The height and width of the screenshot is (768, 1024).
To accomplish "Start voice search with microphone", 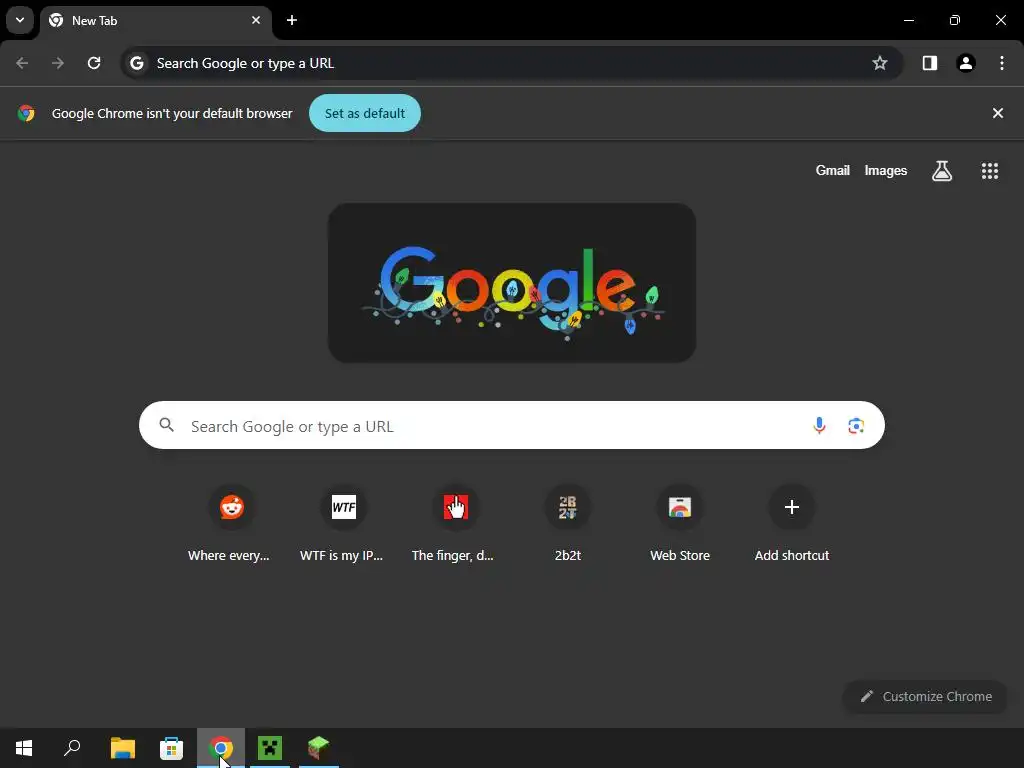I will [819, 426].
